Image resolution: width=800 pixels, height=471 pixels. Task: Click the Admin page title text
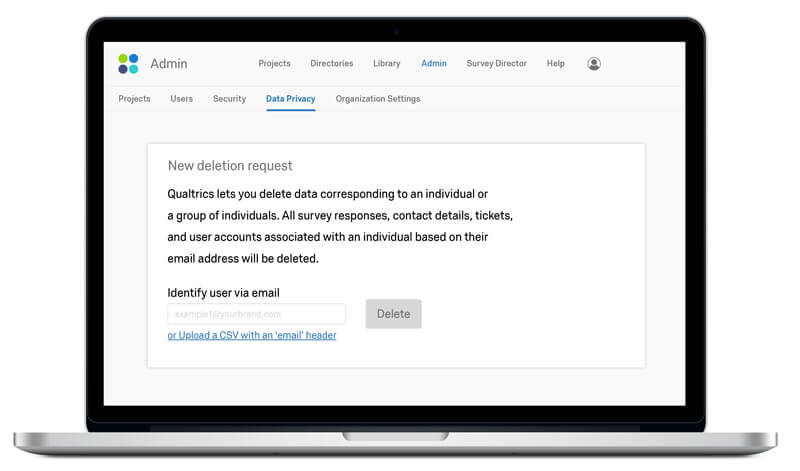click(x=169, y=64)
